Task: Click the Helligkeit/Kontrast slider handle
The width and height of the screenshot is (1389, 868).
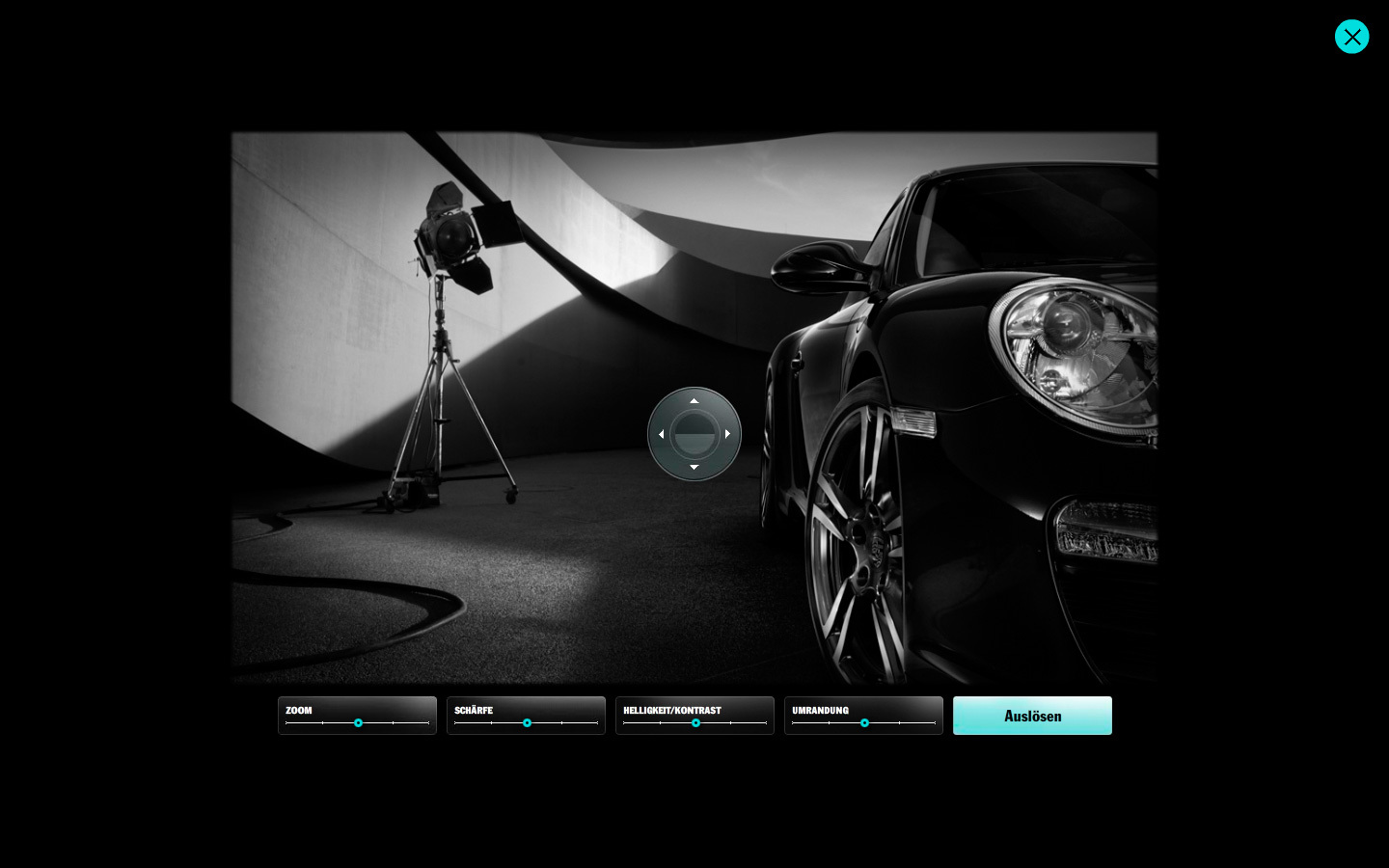Action: (x=695, y=722)
